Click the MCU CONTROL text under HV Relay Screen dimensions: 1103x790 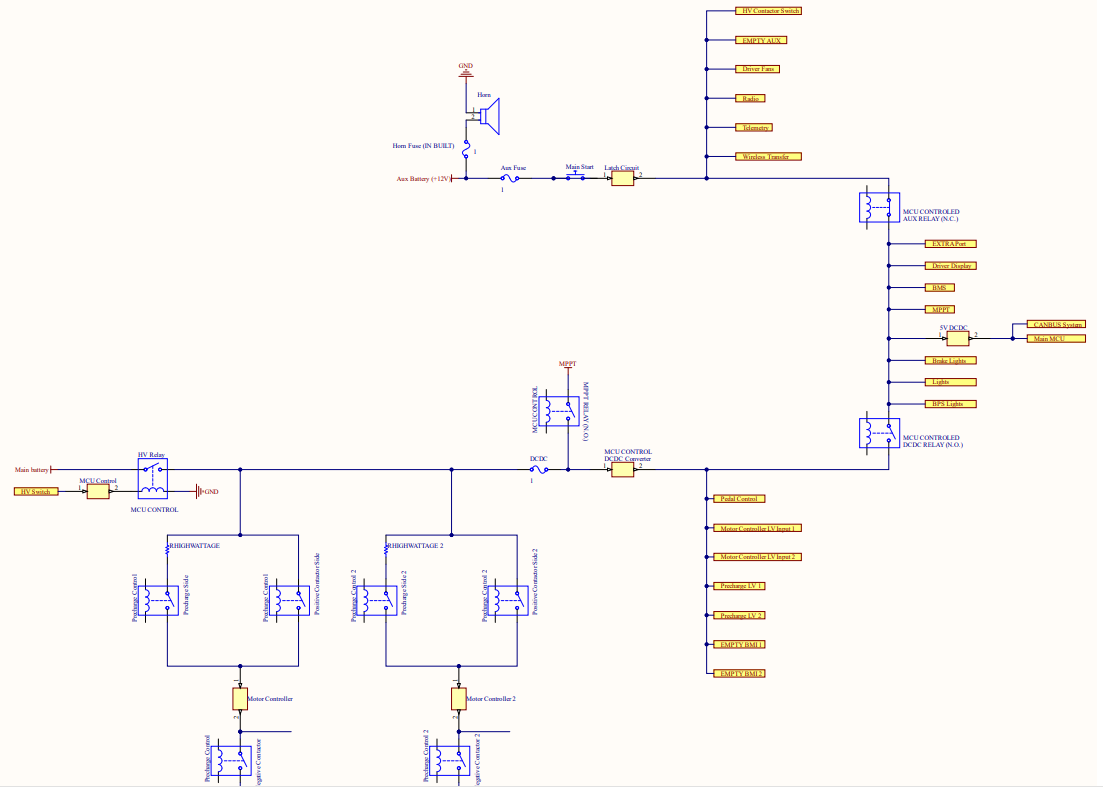click(x=154, y=509)
